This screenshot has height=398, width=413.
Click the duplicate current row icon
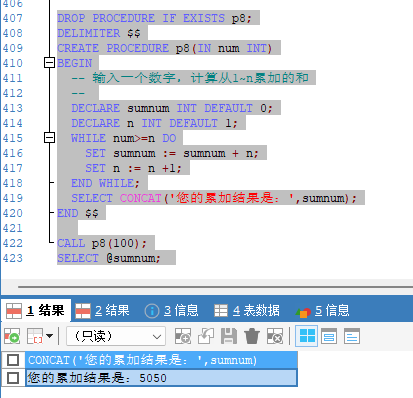point(206,336)
